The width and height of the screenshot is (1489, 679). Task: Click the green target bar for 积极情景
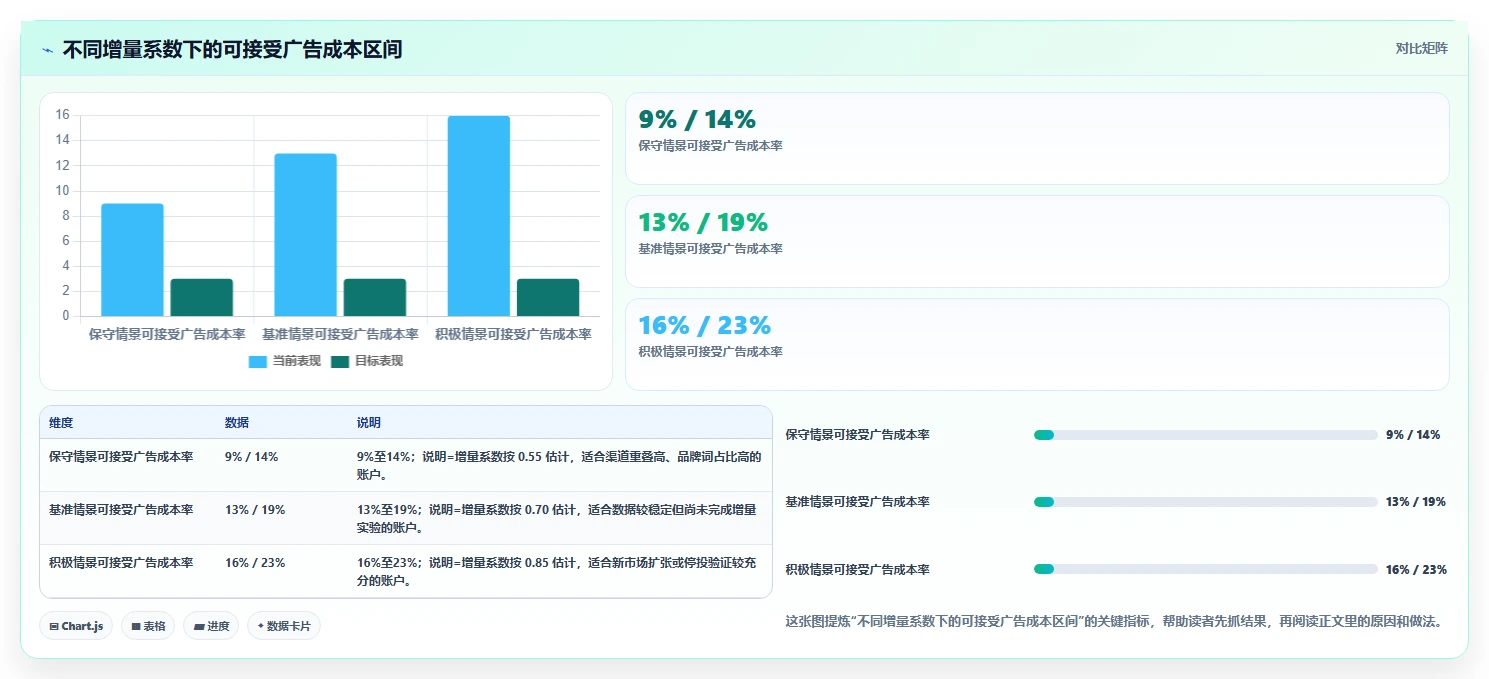[548, 298]
